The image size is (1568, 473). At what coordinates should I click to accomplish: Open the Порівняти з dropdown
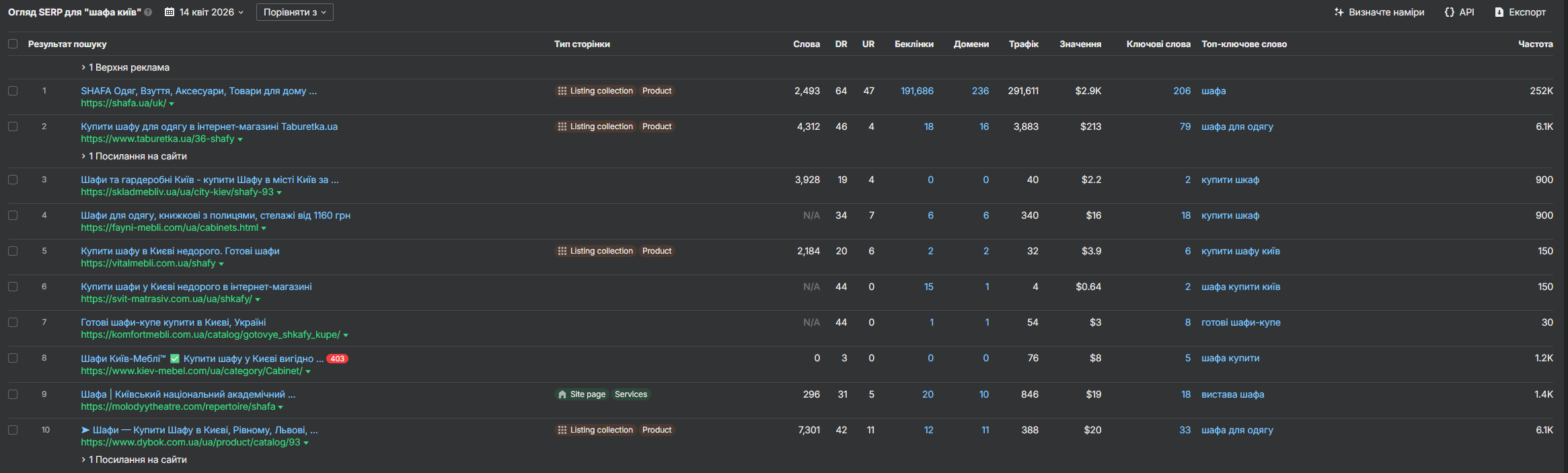pyautogui.click(x=295, y=12)
